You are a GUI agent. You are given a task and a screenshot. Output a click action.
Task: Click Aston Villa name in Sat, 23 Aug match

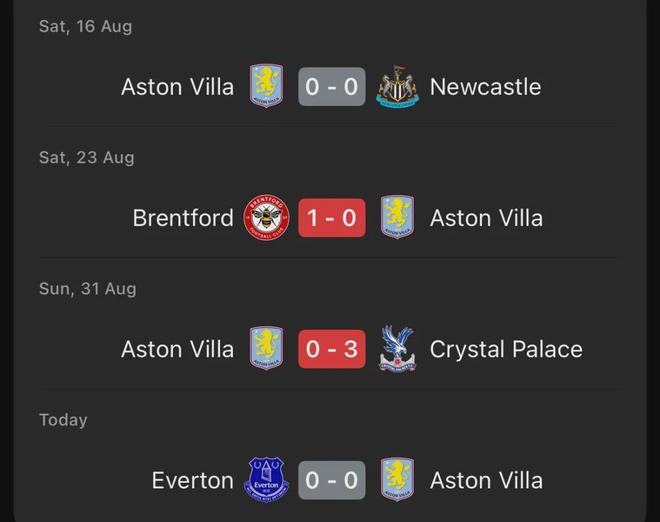(x=486, y=218)
